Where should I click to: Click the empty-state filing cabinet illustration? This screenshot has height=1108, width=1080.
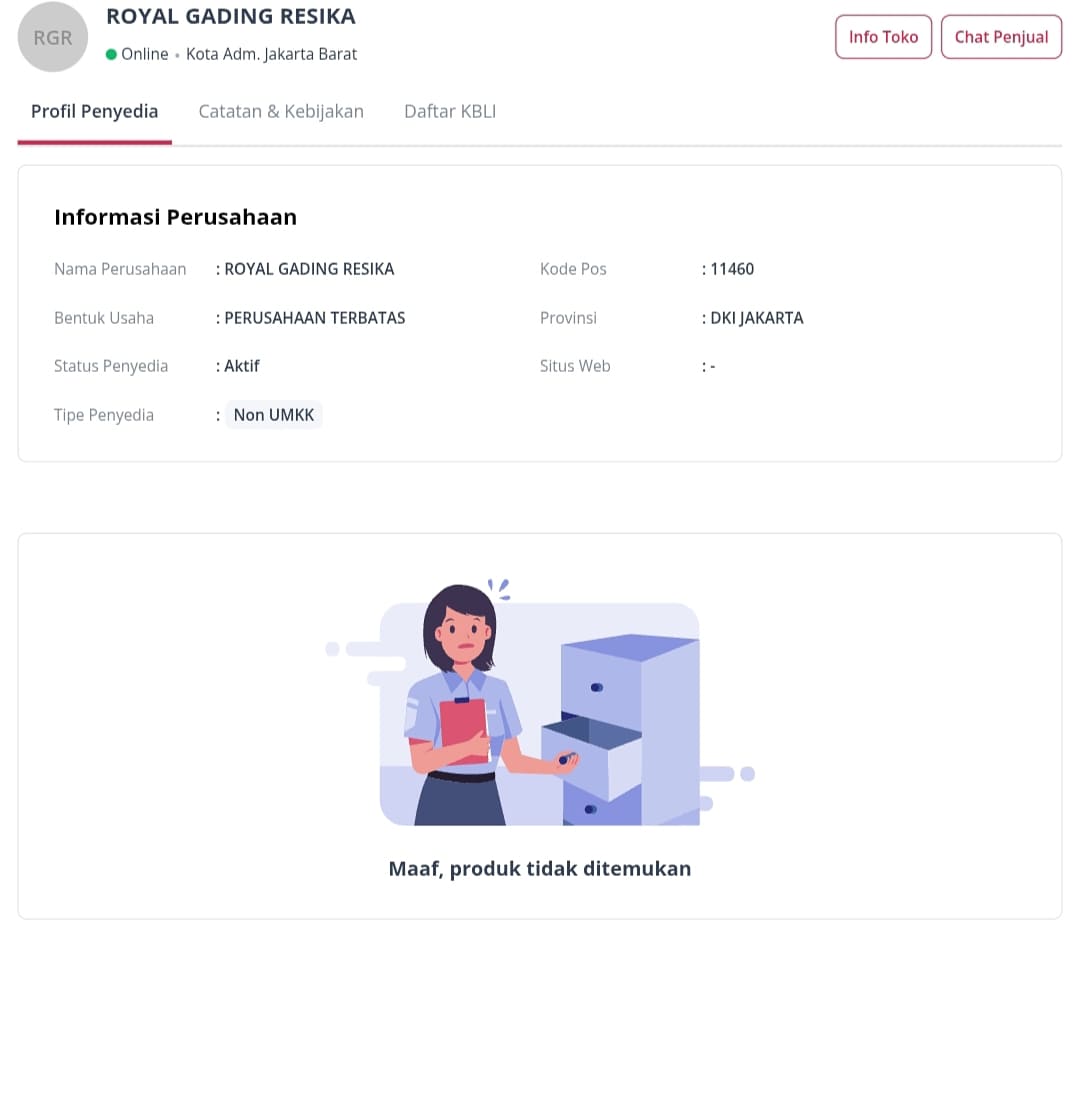(x=540, y=702)
